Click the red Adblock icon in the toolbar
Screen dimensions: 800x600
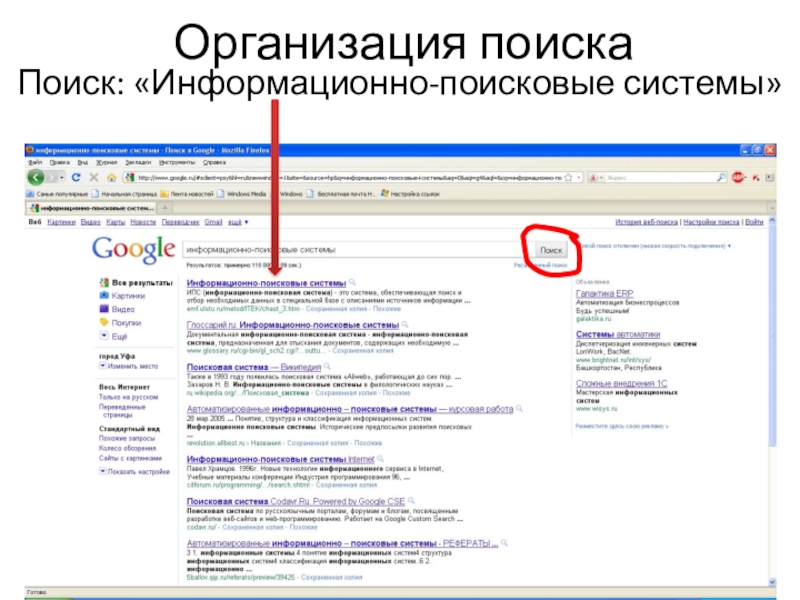click(738, 178)
